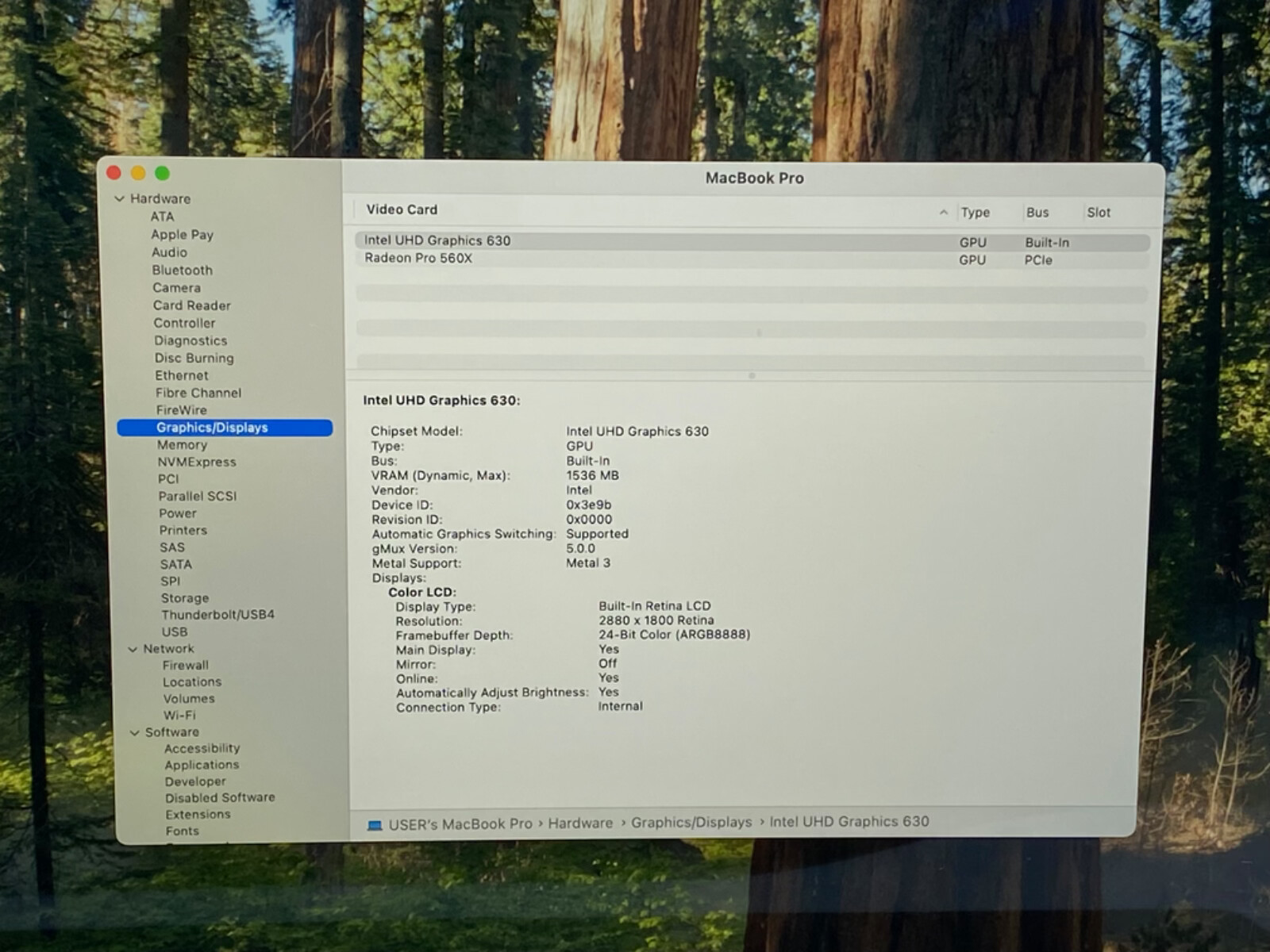The width and height of the screenshot is (1270, 952).
Task: Click Graphics/Displays in the path bar
Action: 691,823
